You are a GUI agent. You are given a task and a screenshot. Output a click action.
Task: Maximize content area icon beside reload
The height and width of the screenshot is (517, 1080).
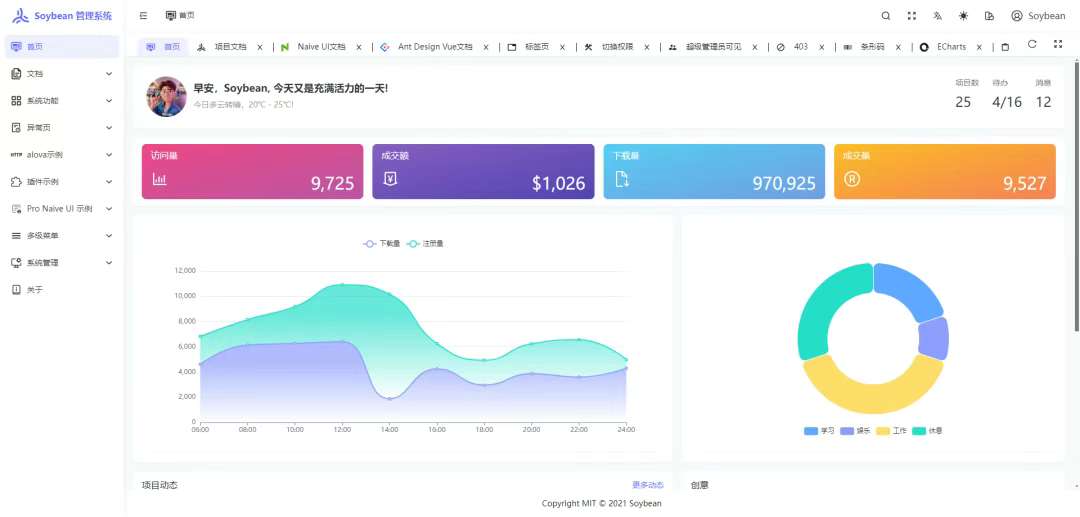(1058, 44)
